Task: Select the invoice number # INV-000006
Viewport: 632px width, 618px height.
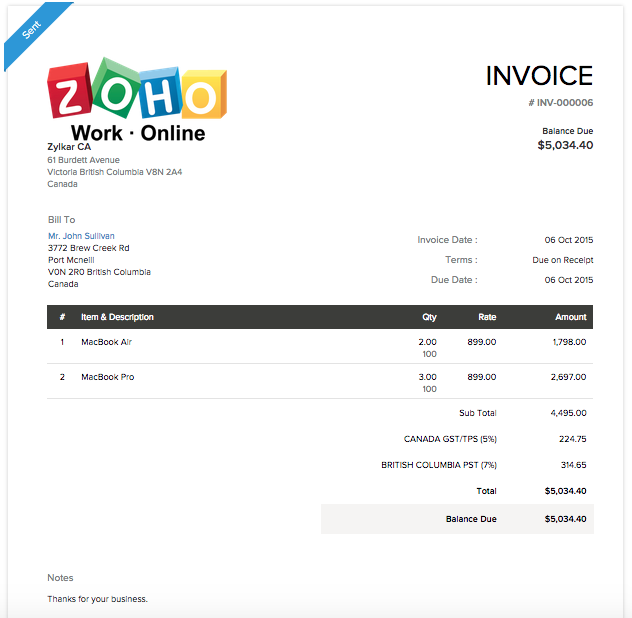Action: pyautogui.click(x=561, y=103)
